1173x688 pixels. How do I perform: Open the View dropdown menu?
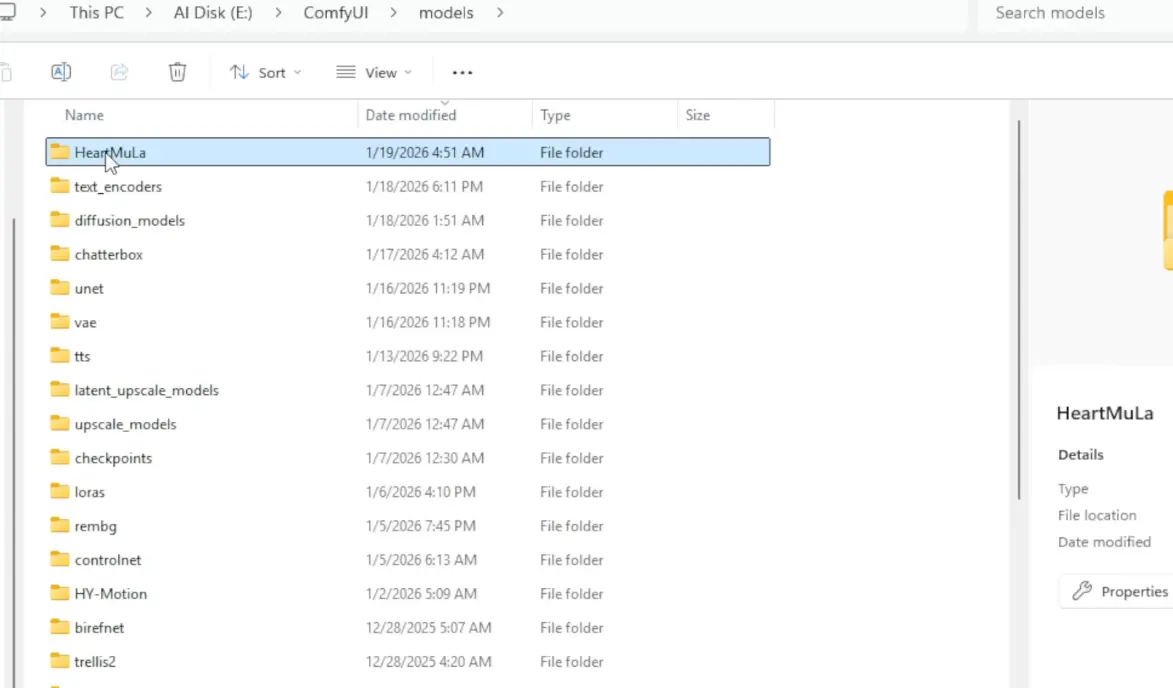(x=374, y=73)
